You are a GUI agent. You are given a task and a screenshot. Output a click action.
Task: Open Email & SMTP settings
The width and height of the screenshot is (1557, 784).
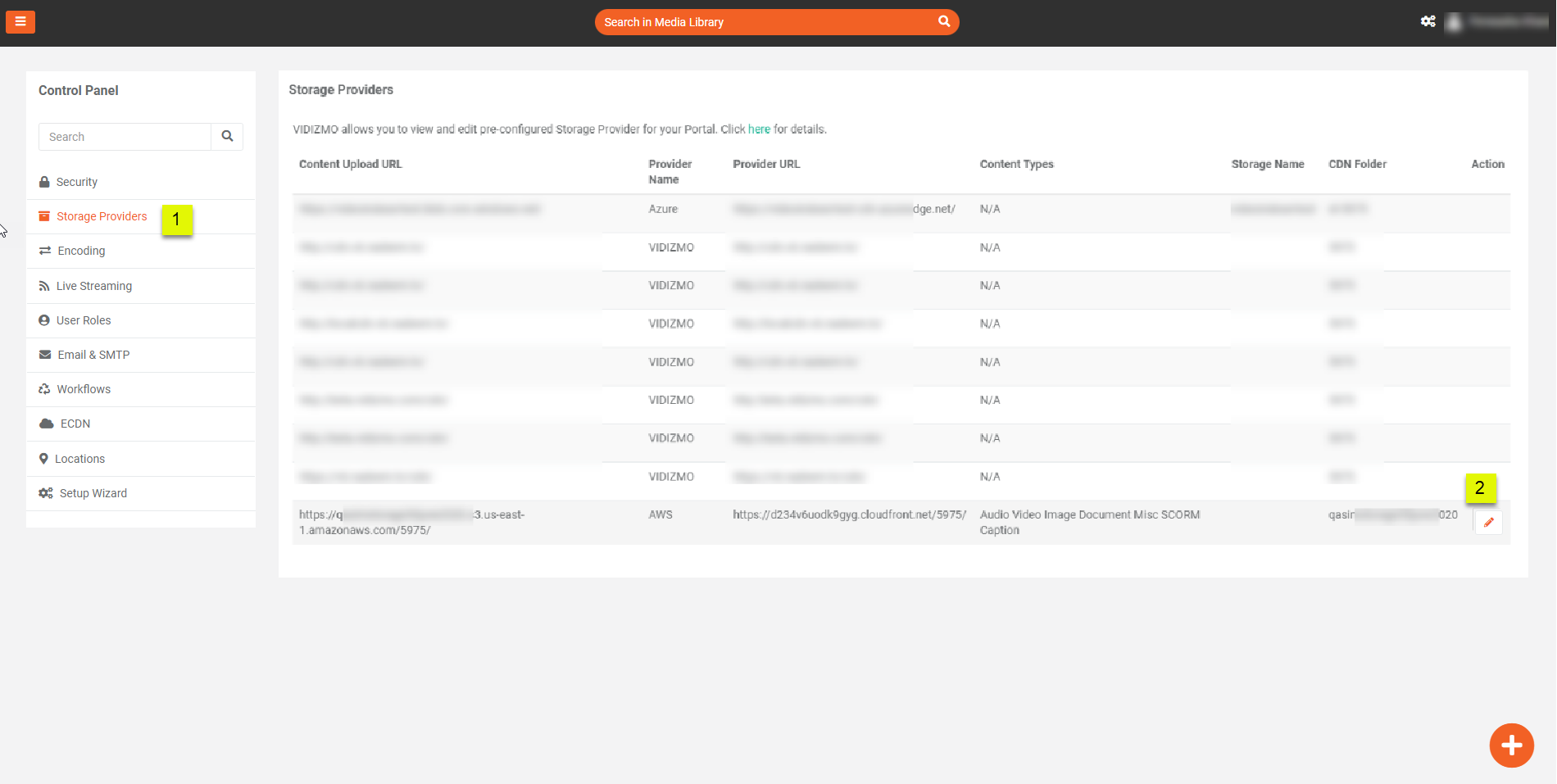tap(93, 355)
